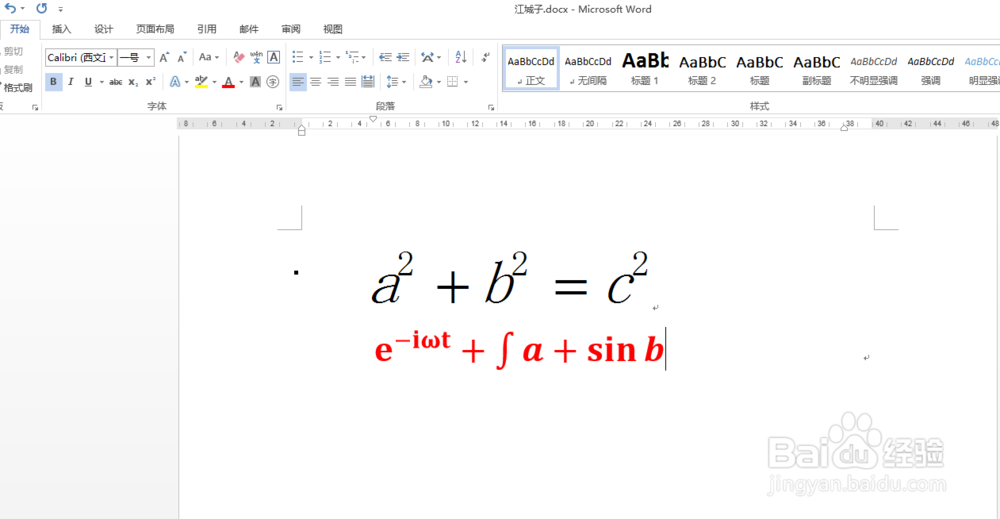Select Justify alignment icon
Image resolution: width=1000 pixels, height=519 pixels.
click(x=350, y=82)
